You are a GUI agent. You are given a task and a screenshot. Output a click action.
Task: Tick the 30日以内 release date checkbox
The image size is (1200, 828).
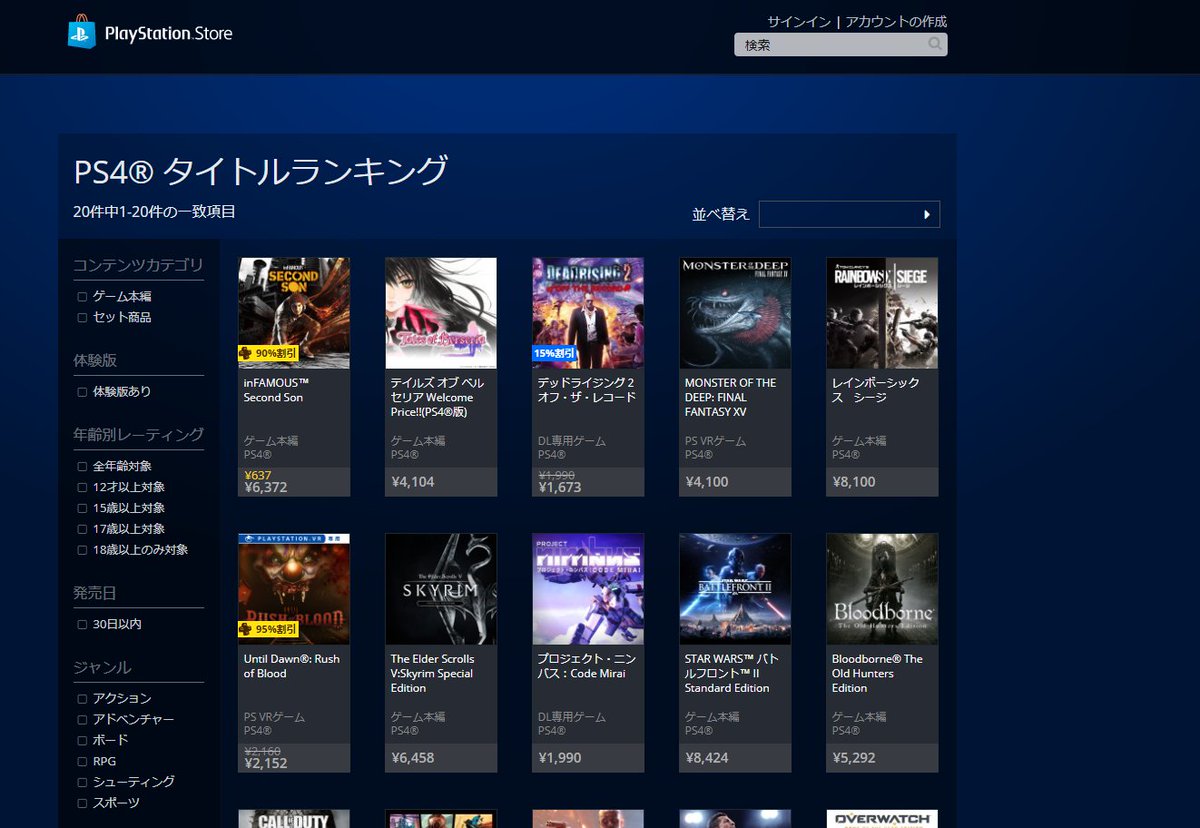pos(82,625)
